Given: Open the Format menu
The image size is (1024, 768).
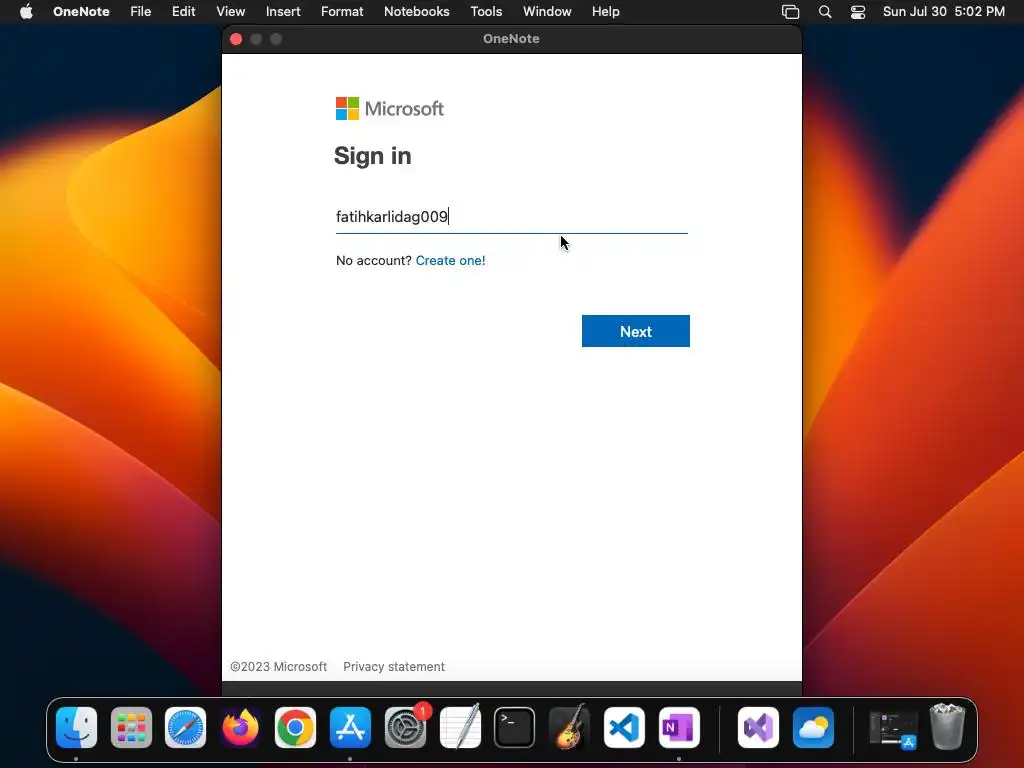Looking at the screenshot, I should coord(342,11).
